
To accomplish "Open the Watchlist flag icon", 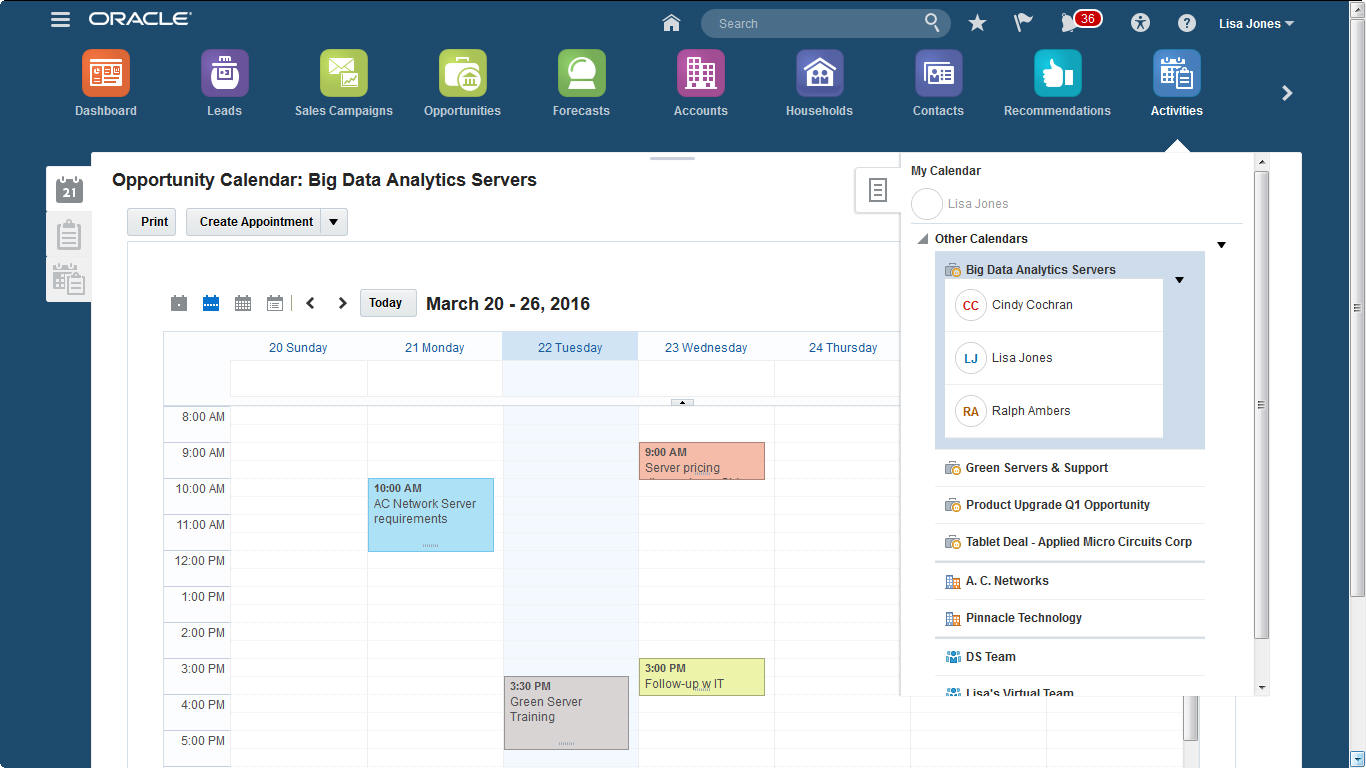I will click(x=1023, y=23).
